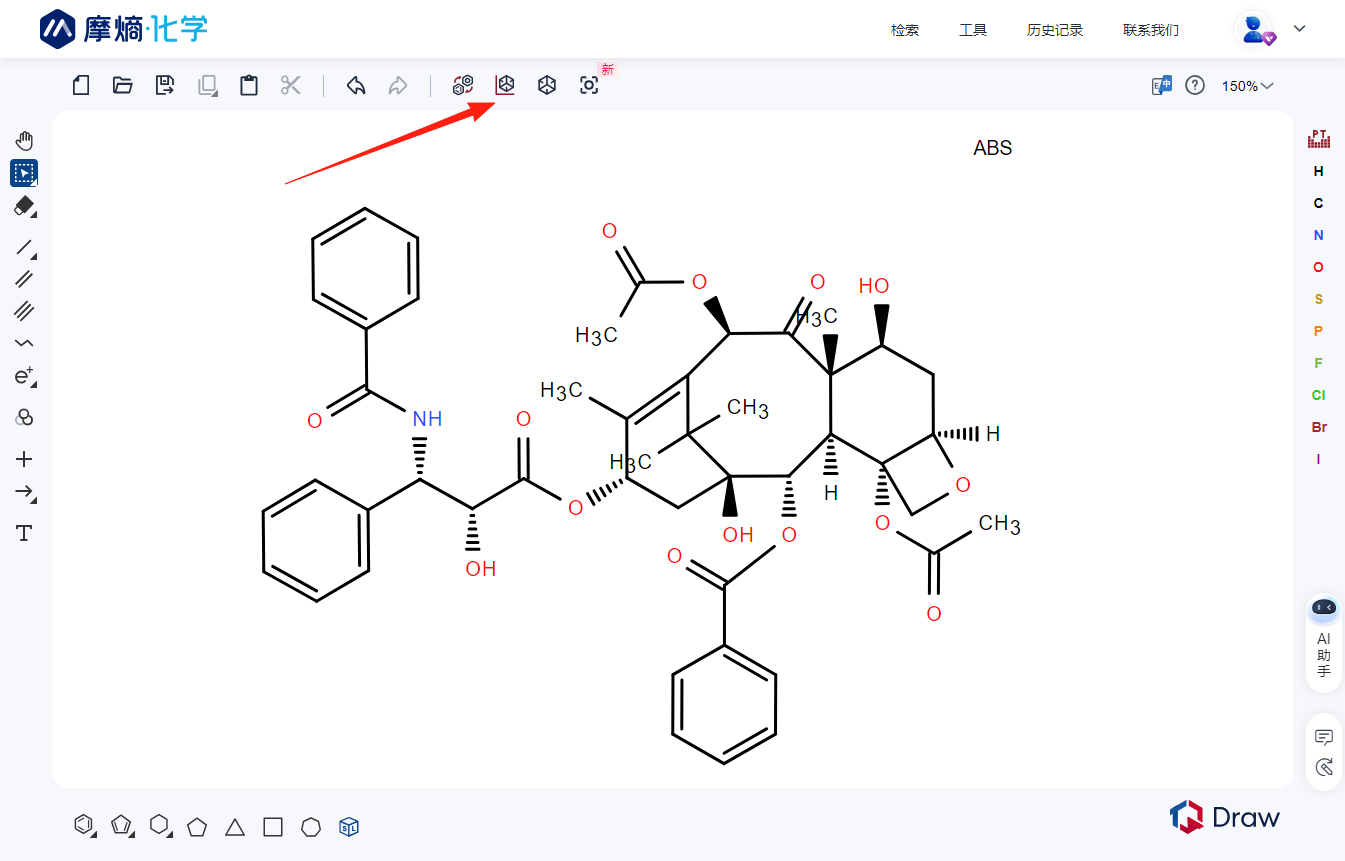The height and width of the screenshot is (861, 1345).
Task: Click the 检索 search link
Action: [904, 29]
